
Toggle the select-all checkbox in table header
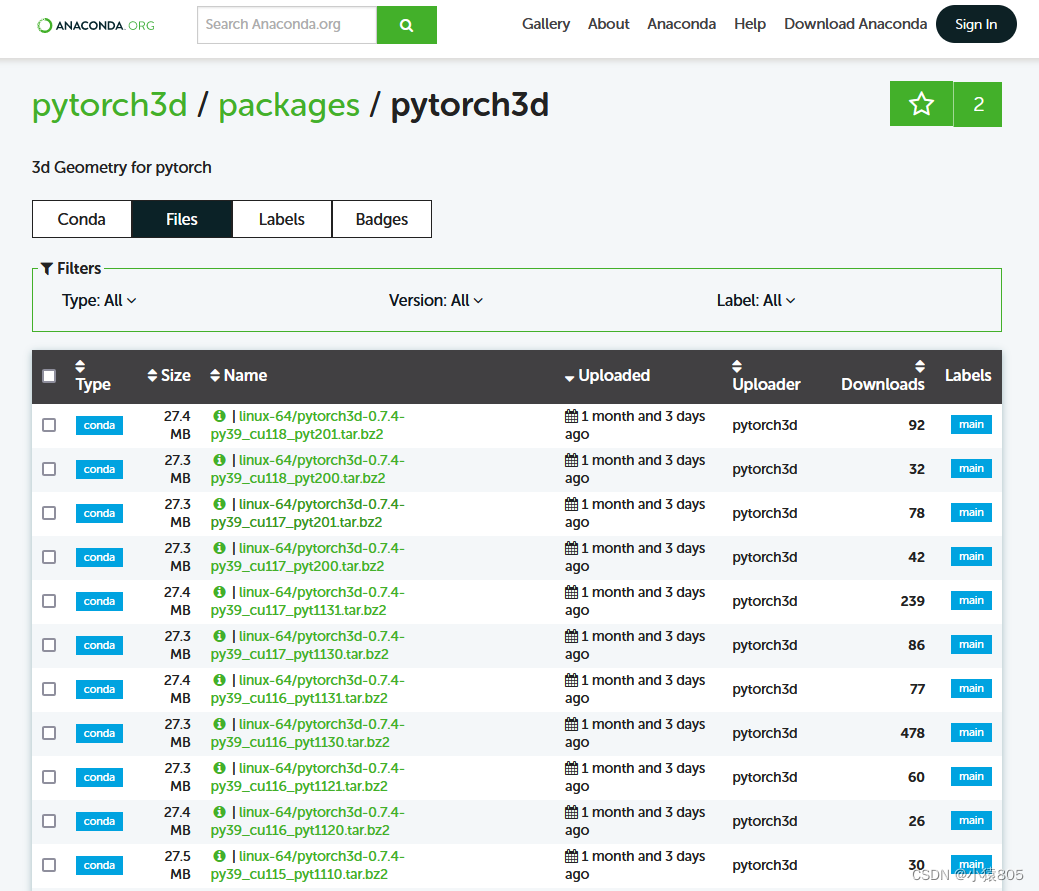pos(49,376)
